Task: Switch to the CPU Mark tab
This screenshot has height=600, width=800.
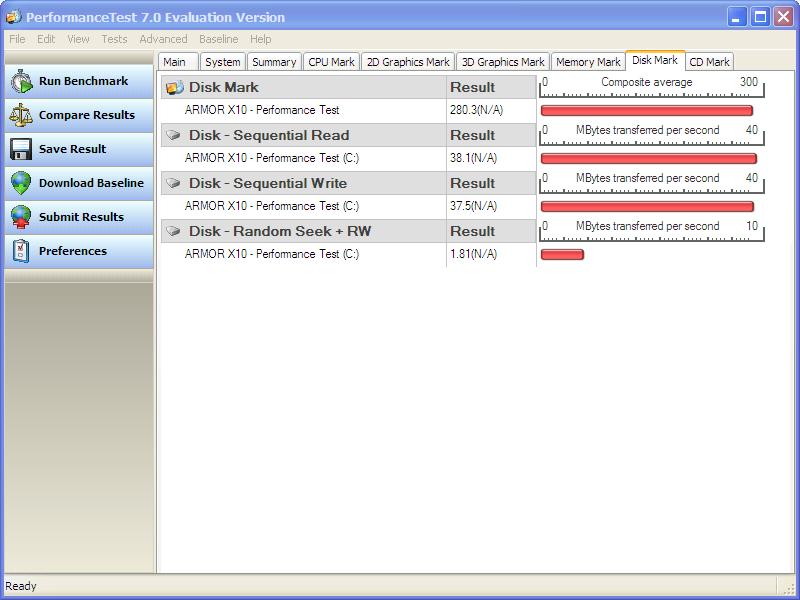Action: point(331,62)
